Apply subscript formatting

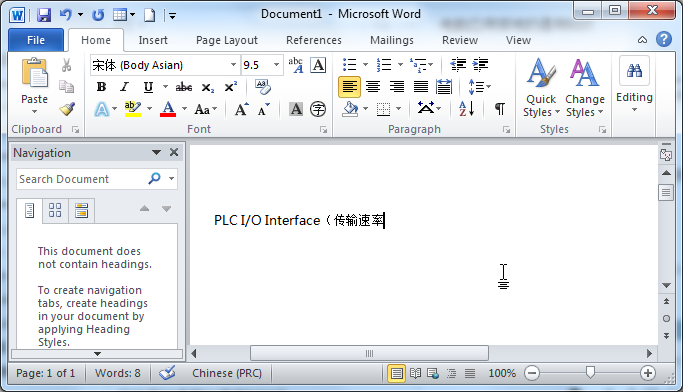(x=208, y=88)
